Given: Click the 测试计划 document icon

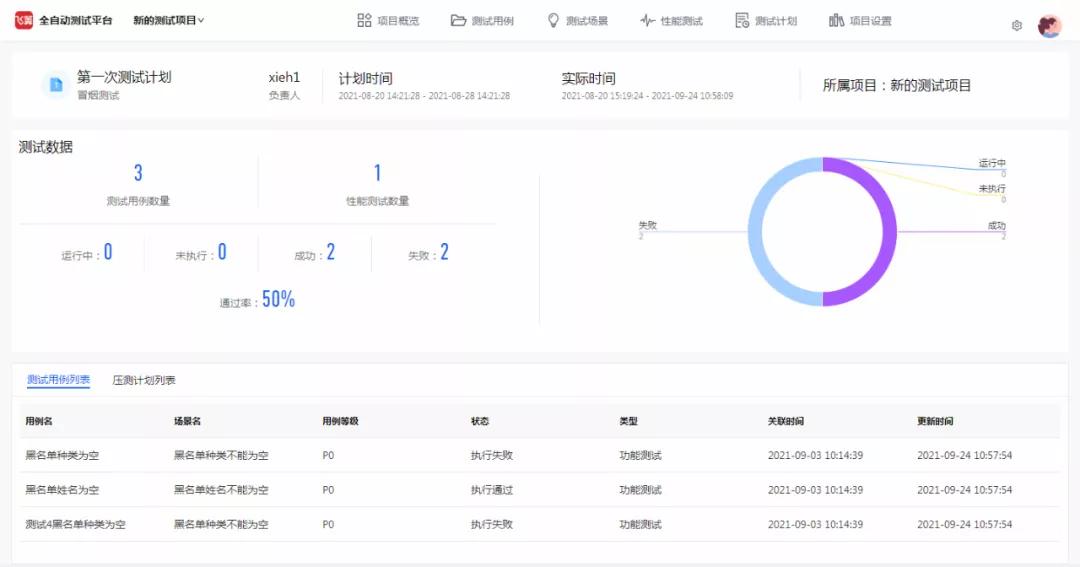Looking at the screenshot, I should 742,21.
